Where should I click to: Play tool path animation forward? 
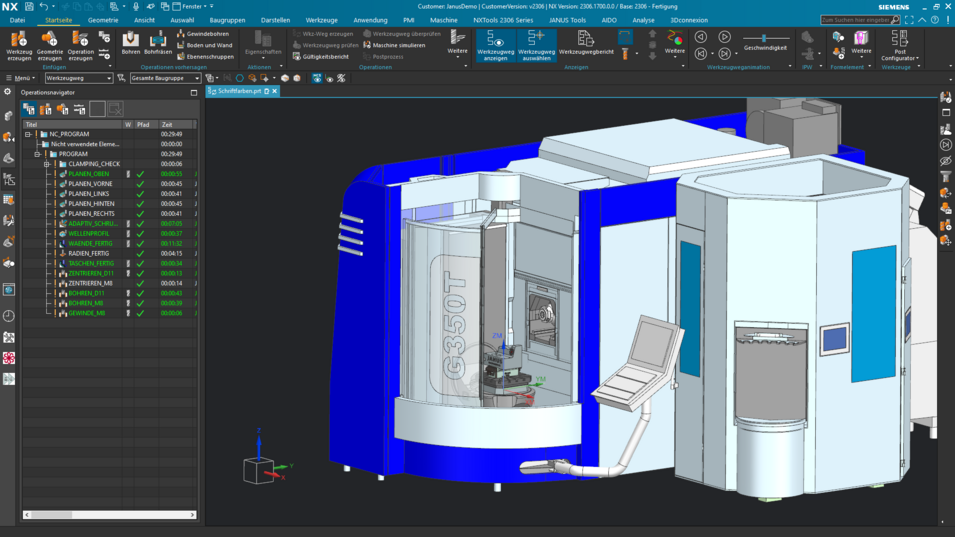[724, 37]
